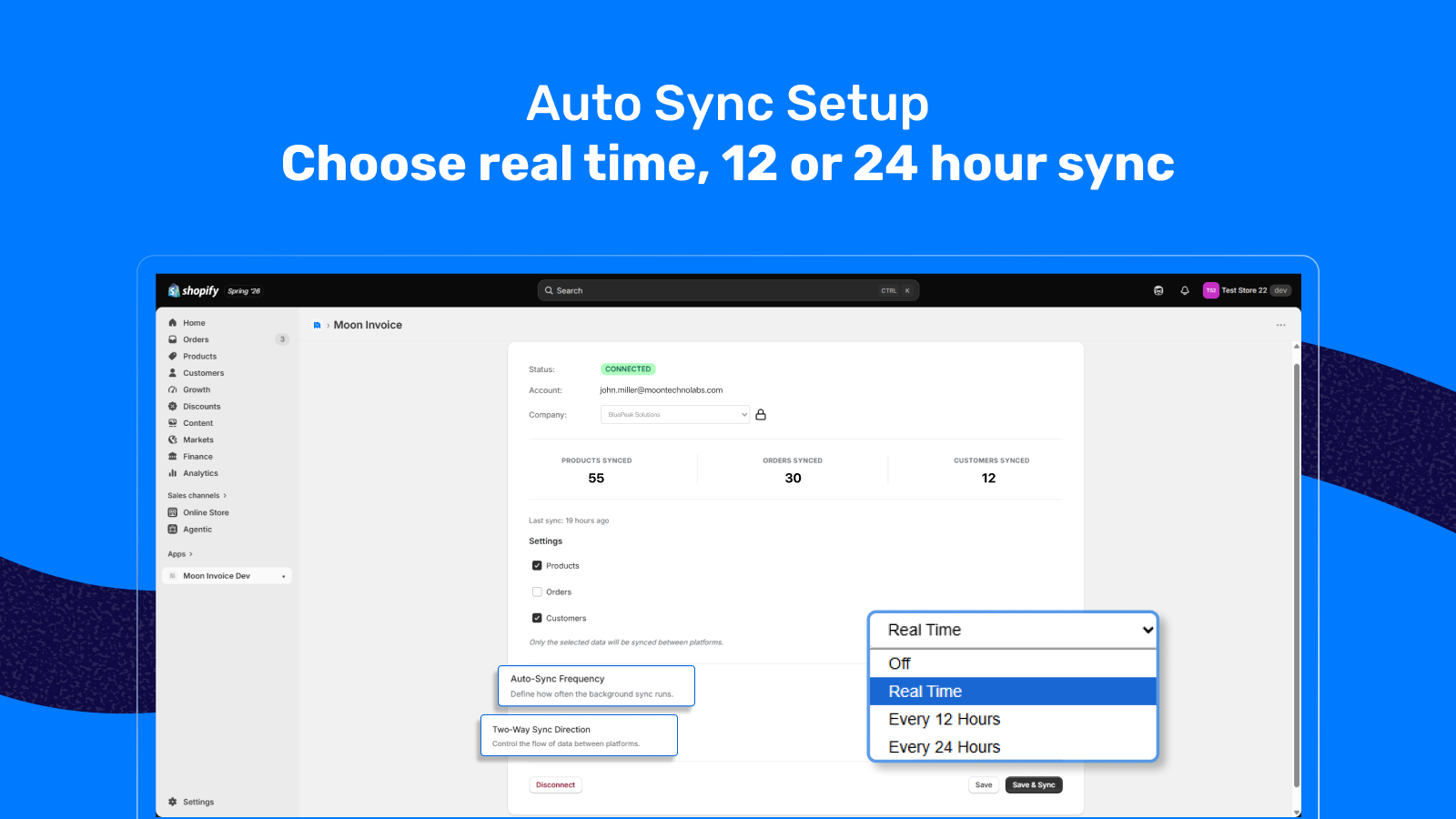Click the Shopify logo icon
The image size is (1456, 819).
coord(173,290)
